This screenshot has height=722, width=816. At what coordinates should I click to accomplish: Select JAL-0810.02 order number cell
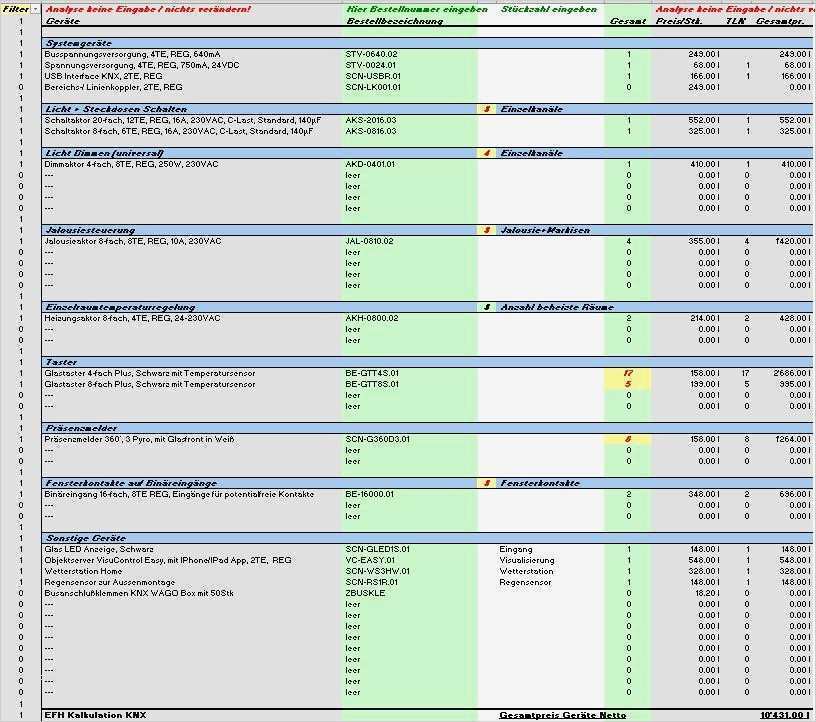(x=410, y=242)
